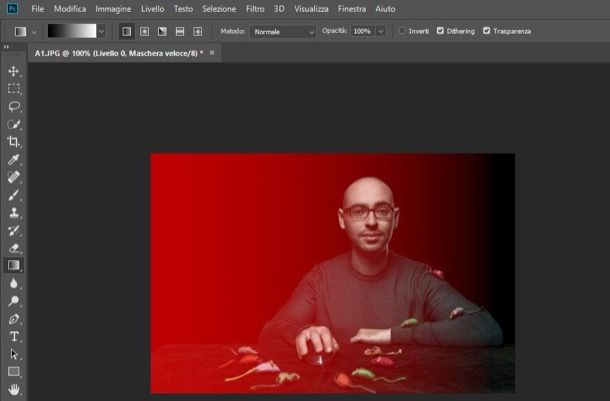Open the File menu
This screenshot has height=401, width=610.
pyautogui.click(x=38, y=9)
